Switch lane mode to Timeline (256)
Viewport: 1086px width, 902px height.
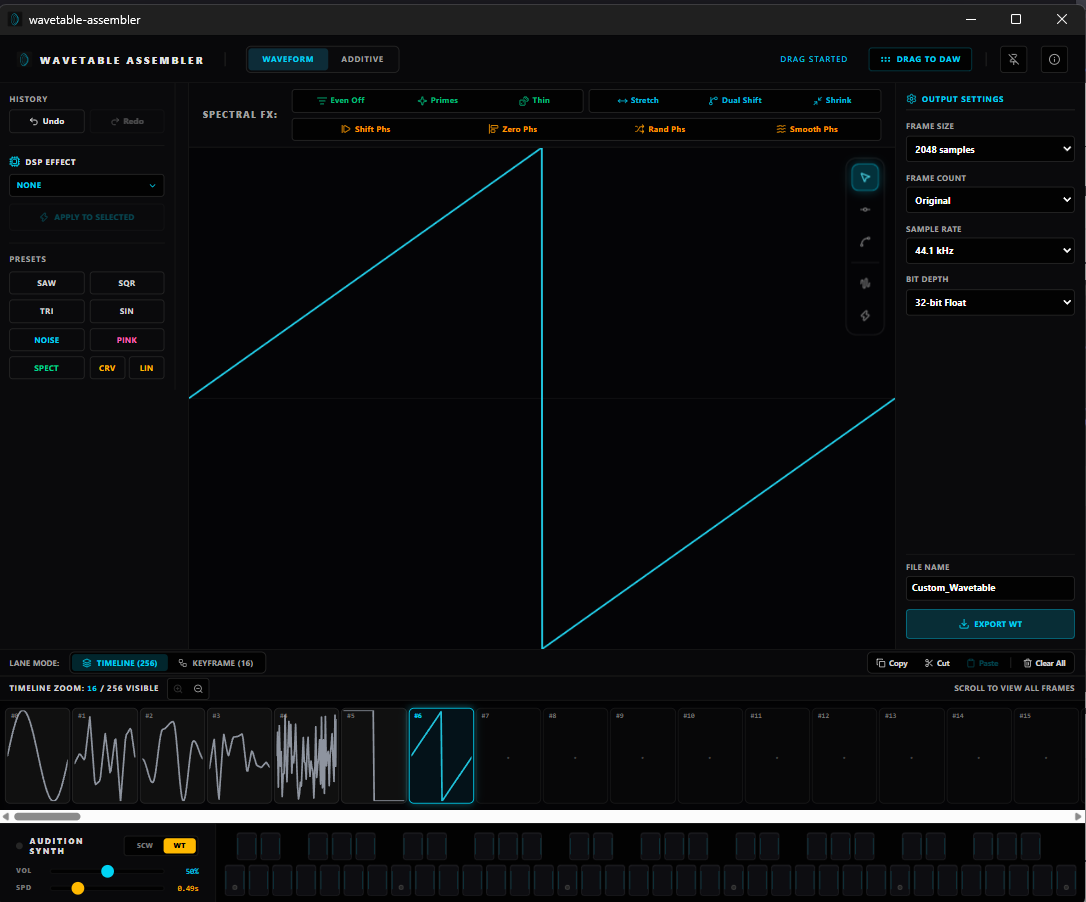click(x=120, y=664)
